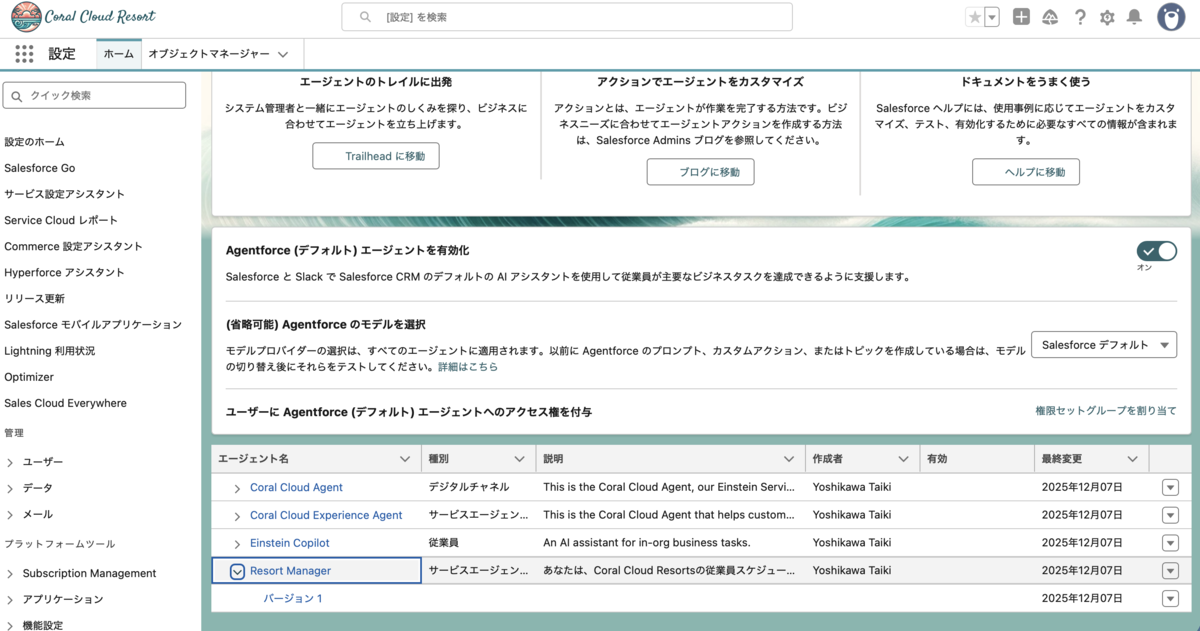
Task: Open Salesforce Go in sidebar
Action: click(40, 168)
